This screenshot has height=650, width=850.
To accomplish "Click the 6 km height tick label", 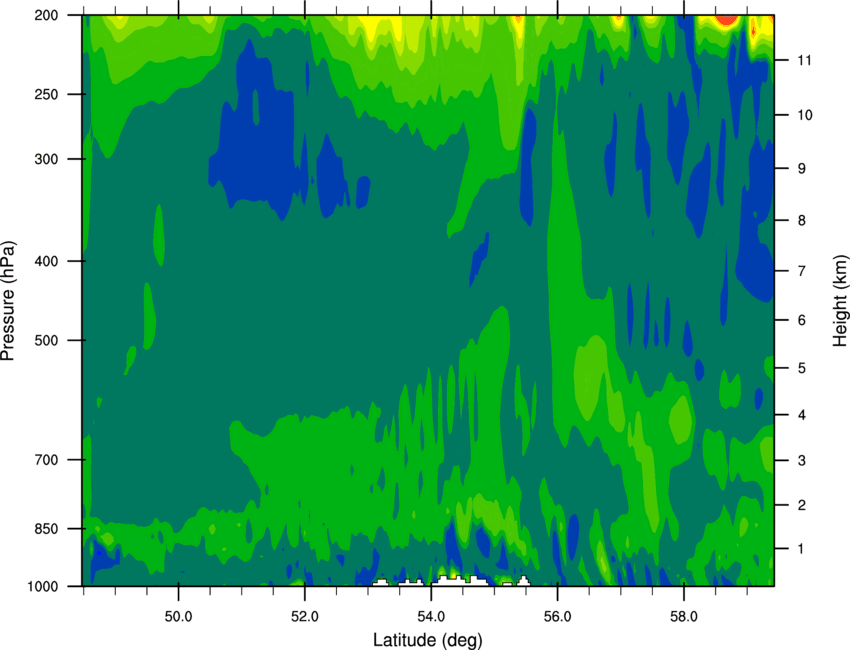I will [802, 320].
